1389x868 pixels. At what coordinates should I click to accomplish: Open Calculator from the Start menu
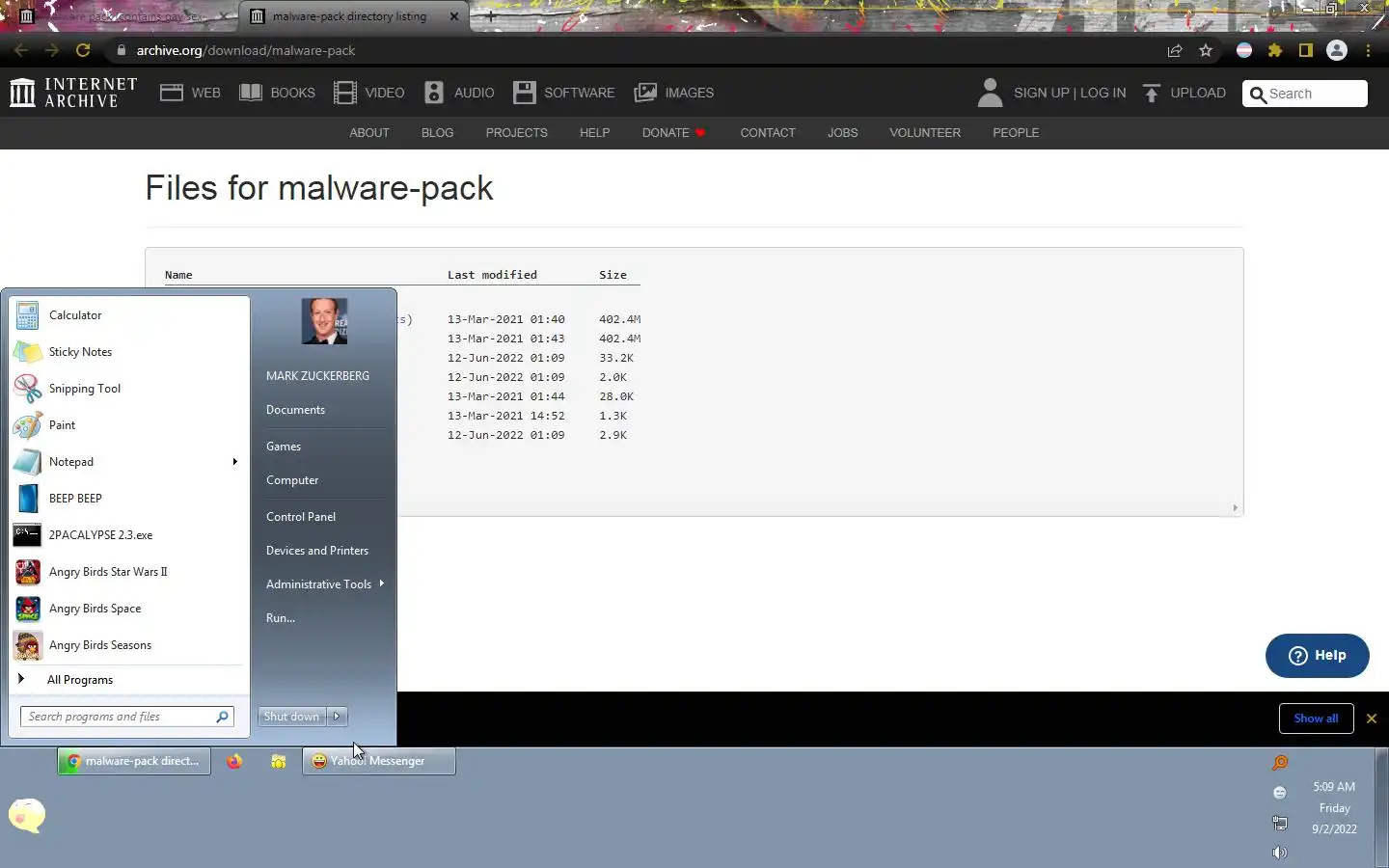(x=129, y=315)
